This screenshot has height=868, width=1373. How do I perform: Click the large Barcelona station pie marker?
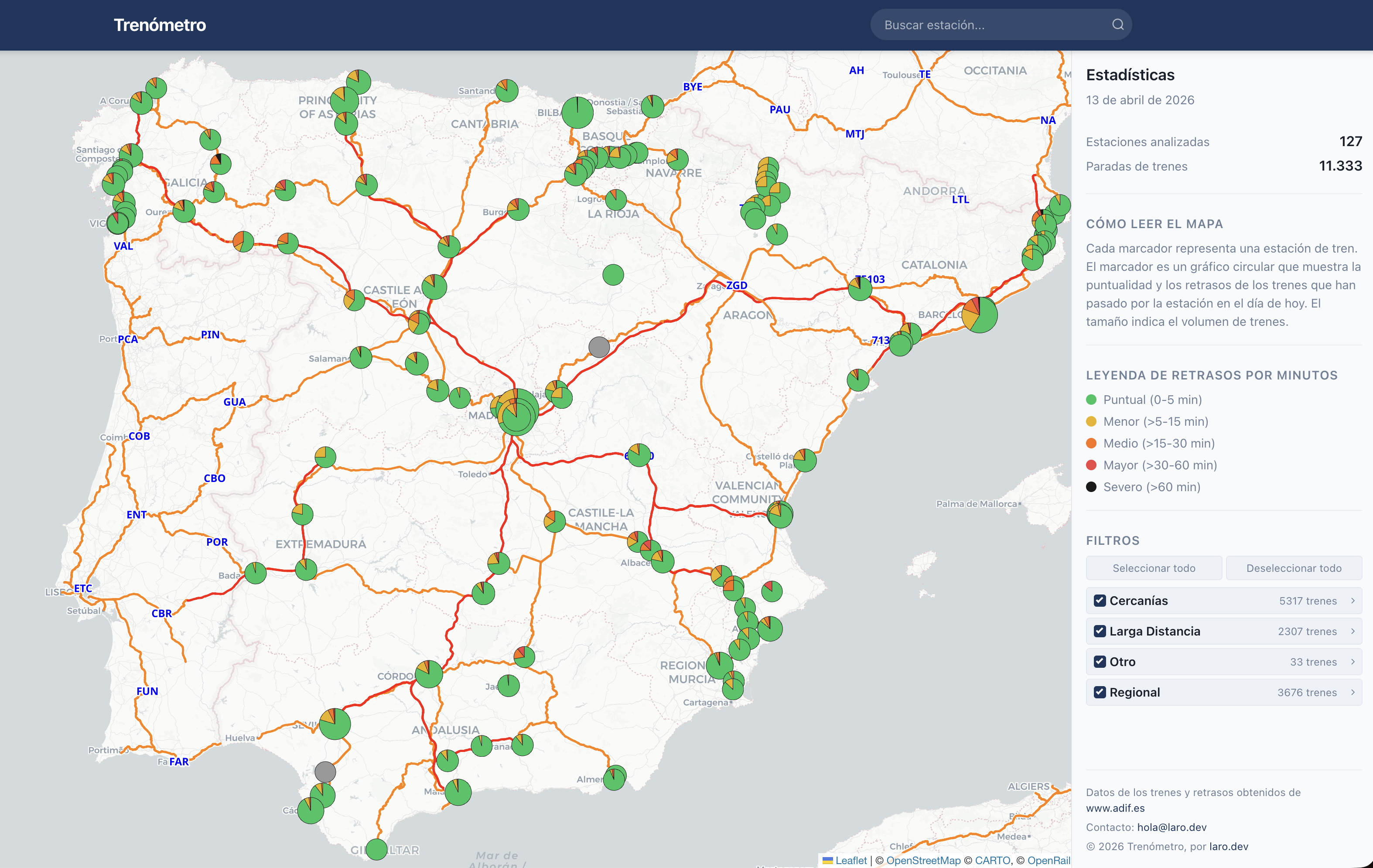pos(980,315)
